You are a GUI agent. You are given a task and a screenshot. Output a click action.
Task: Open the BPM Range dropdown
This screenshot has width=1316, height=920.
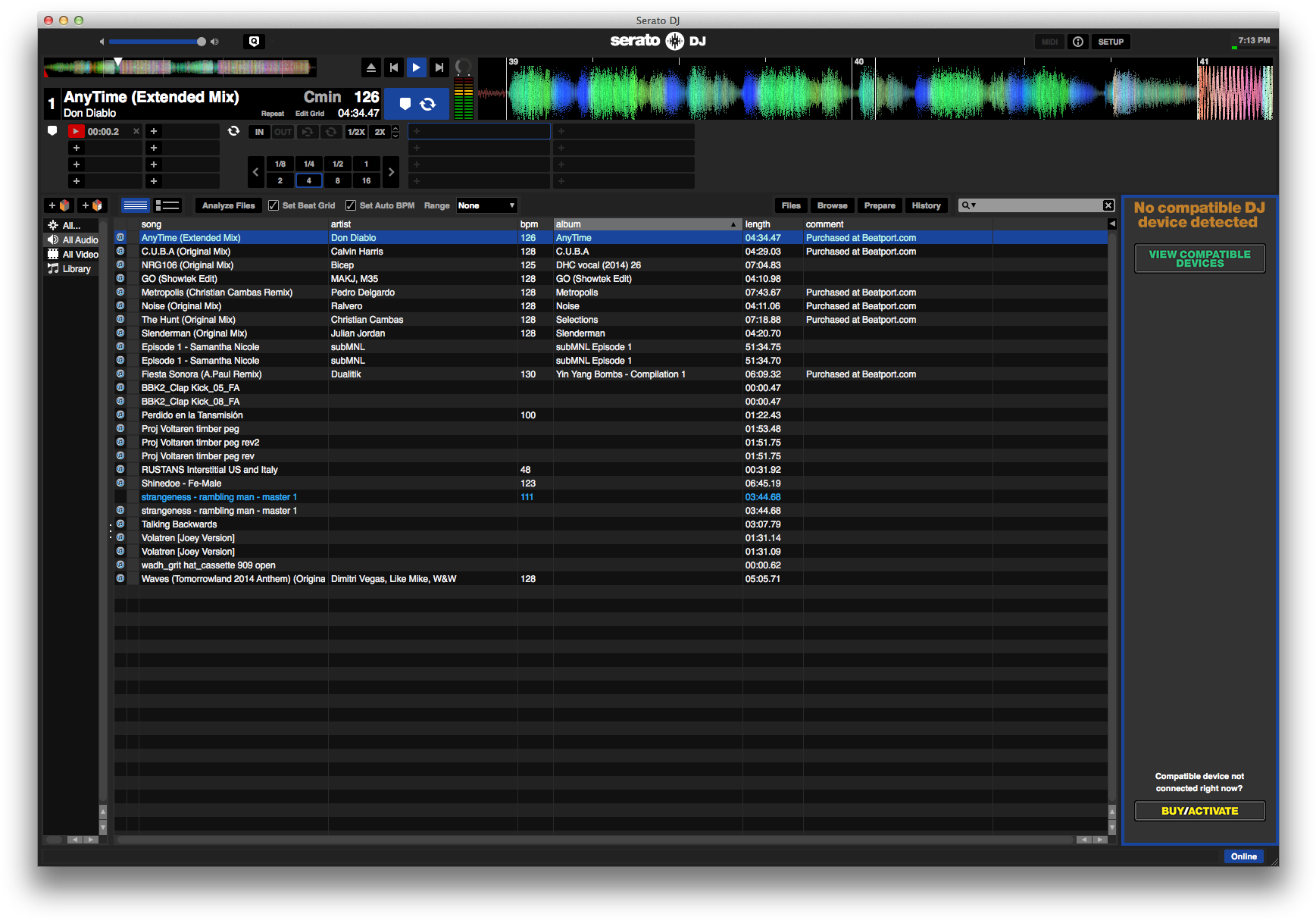[x=486, y=205]
